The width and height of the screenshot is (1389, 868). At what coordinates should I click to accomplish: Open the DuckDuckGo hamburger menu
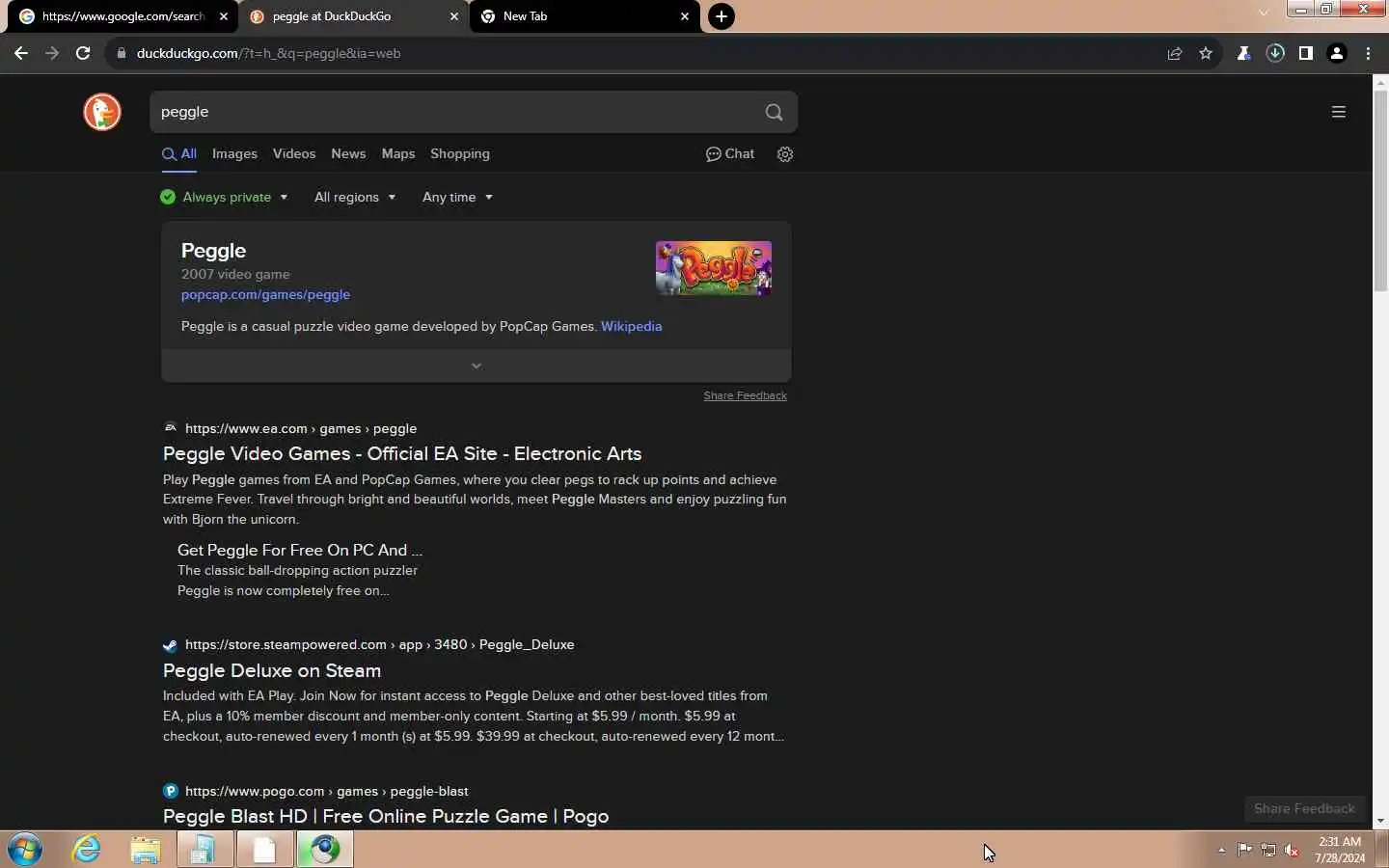point(1338,112)
